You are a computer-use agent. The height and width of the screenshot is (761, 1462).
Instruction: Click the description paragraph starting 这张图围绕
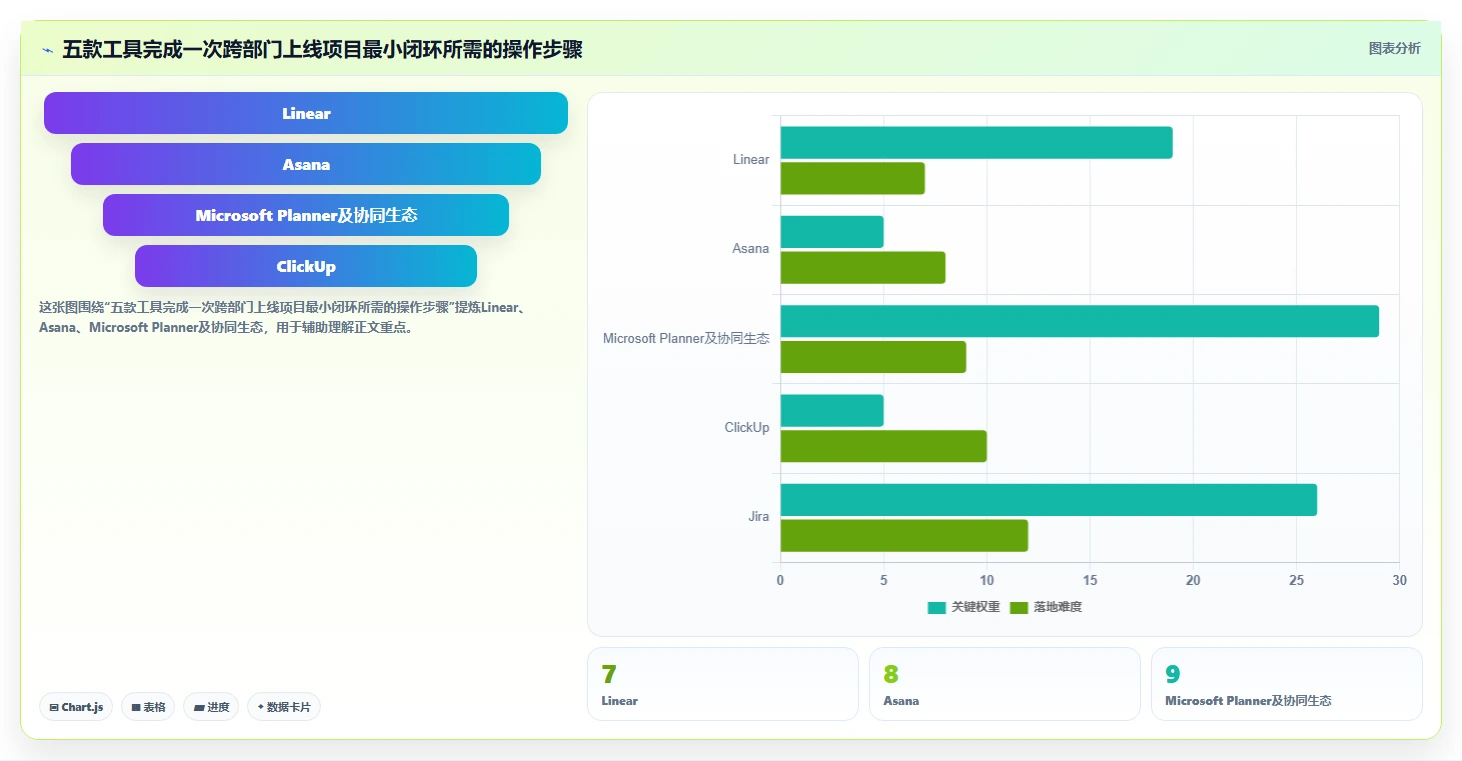(284, 317)
